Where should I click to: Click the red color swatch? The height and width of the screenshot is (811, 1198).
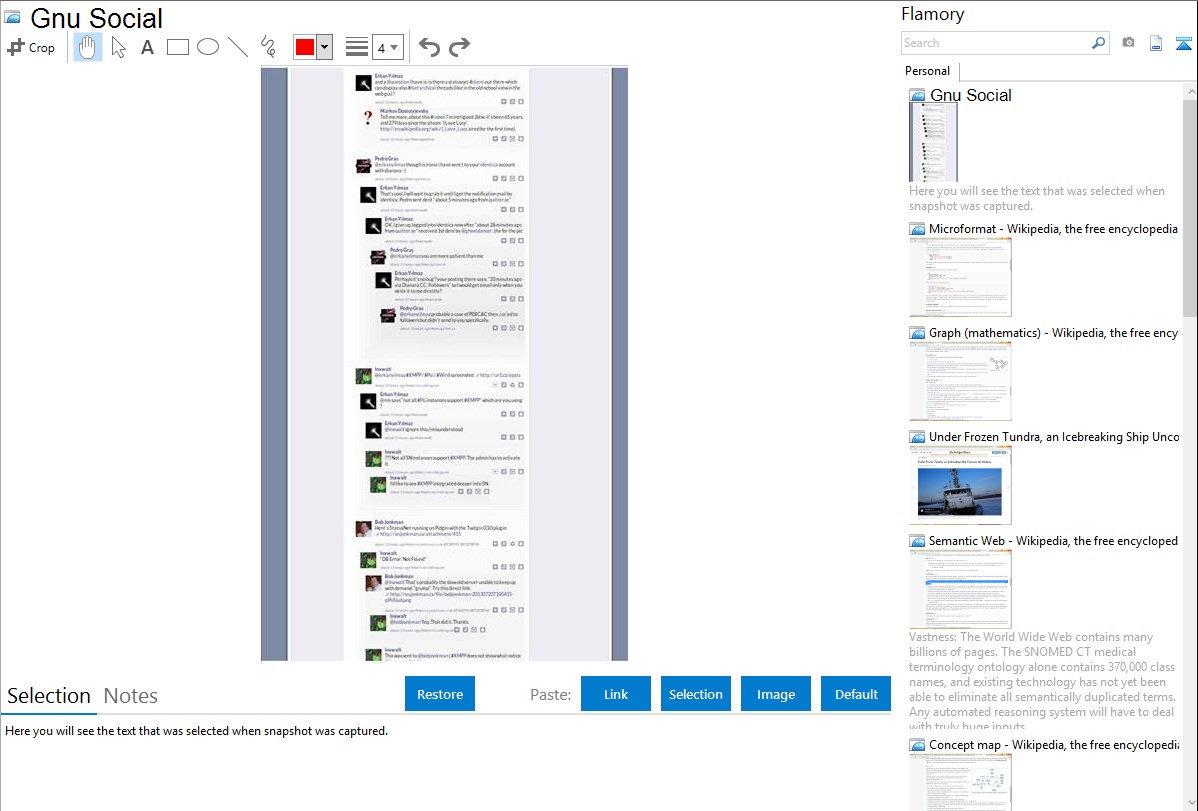[x=305, y=47]
